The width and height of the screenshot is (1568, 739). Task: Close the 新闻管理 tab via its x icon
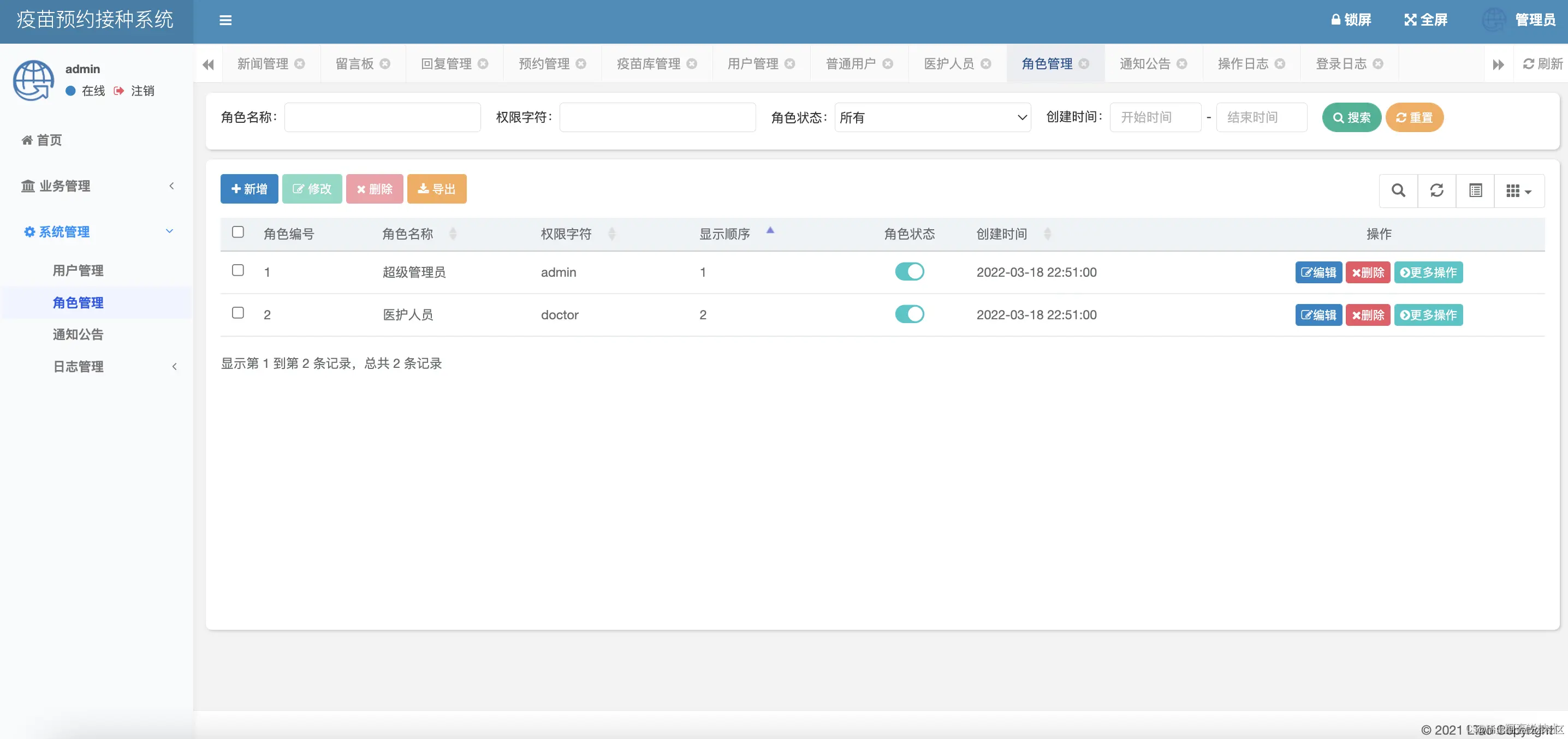point(300,64)
